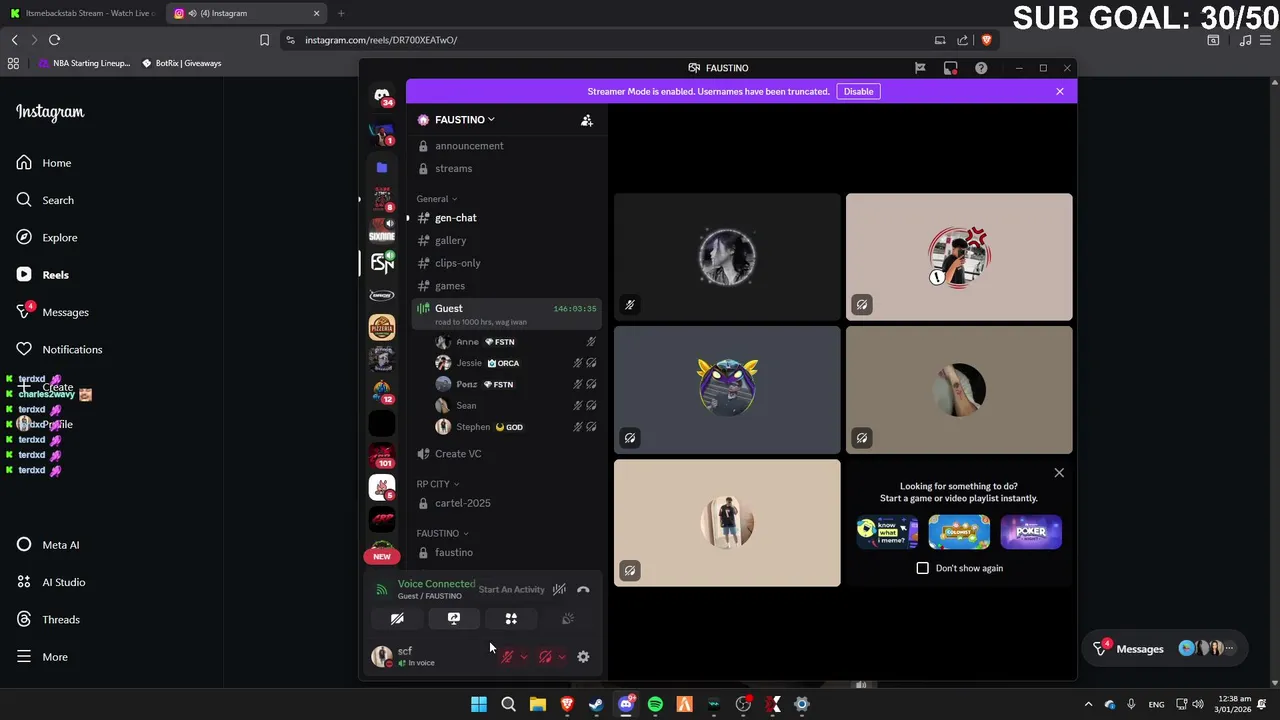This screenshot has width=1280, height=720.
Task: Launch the Know What I Meme activity
Action: pyautogui.click(x=887, y=532)
